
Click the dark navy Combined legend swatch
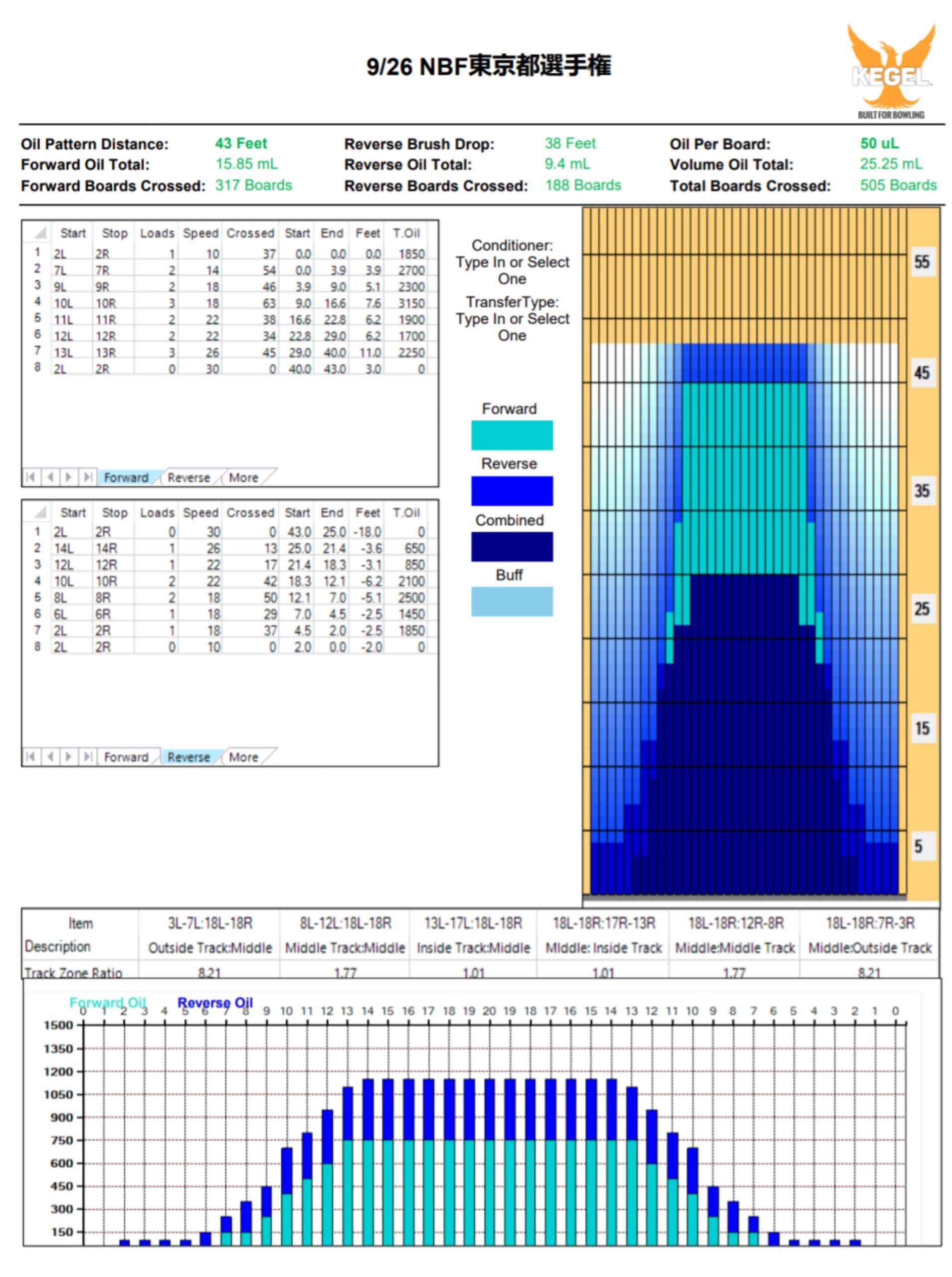click(x=512, y=546)
